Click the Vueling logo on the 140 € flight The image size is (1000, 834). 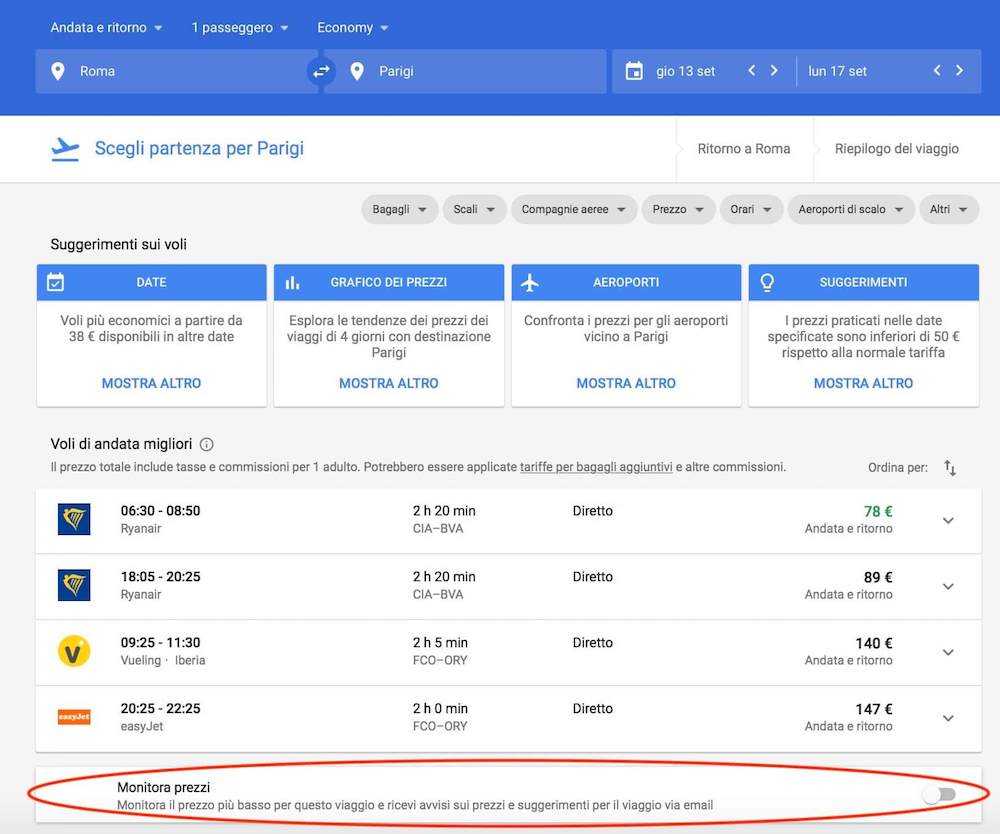click(74, 651)
